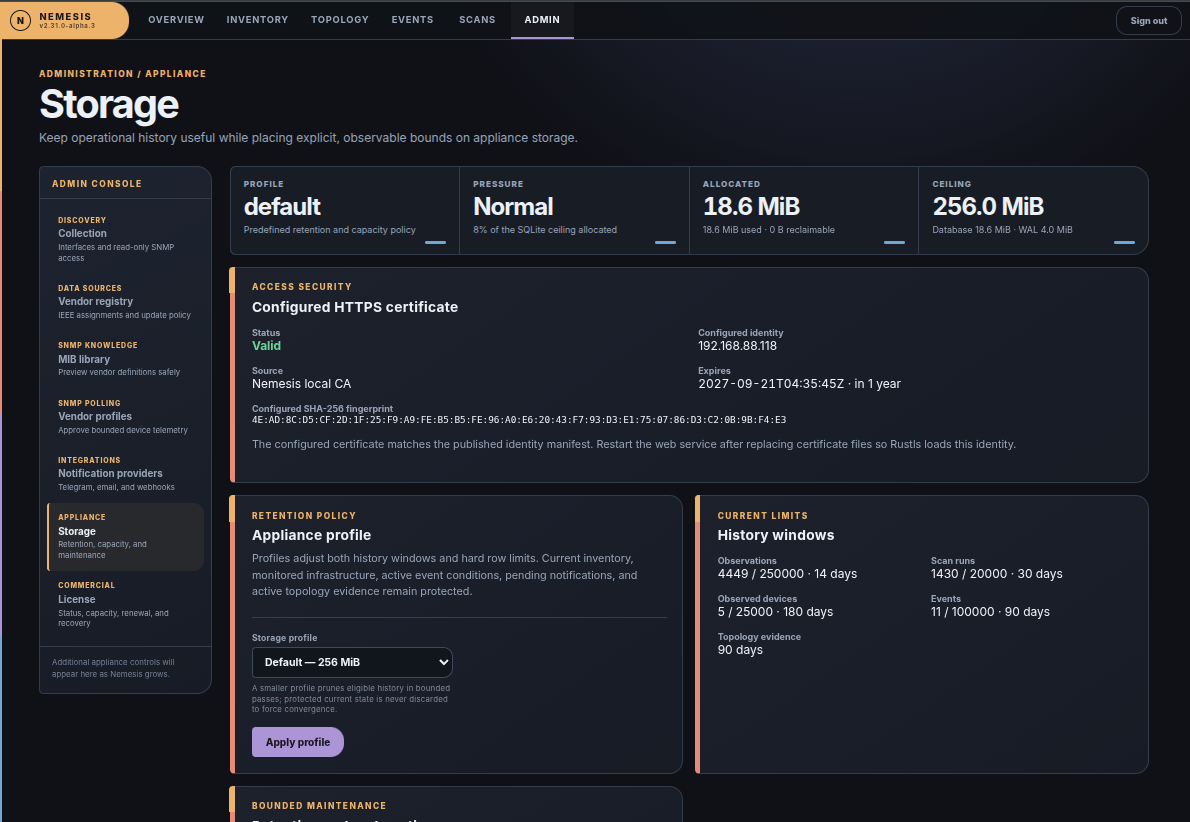This screenshot has width=1190, height=822.
Task: Click Events '11 / 100000 · 90 days'
Action: 990,612
